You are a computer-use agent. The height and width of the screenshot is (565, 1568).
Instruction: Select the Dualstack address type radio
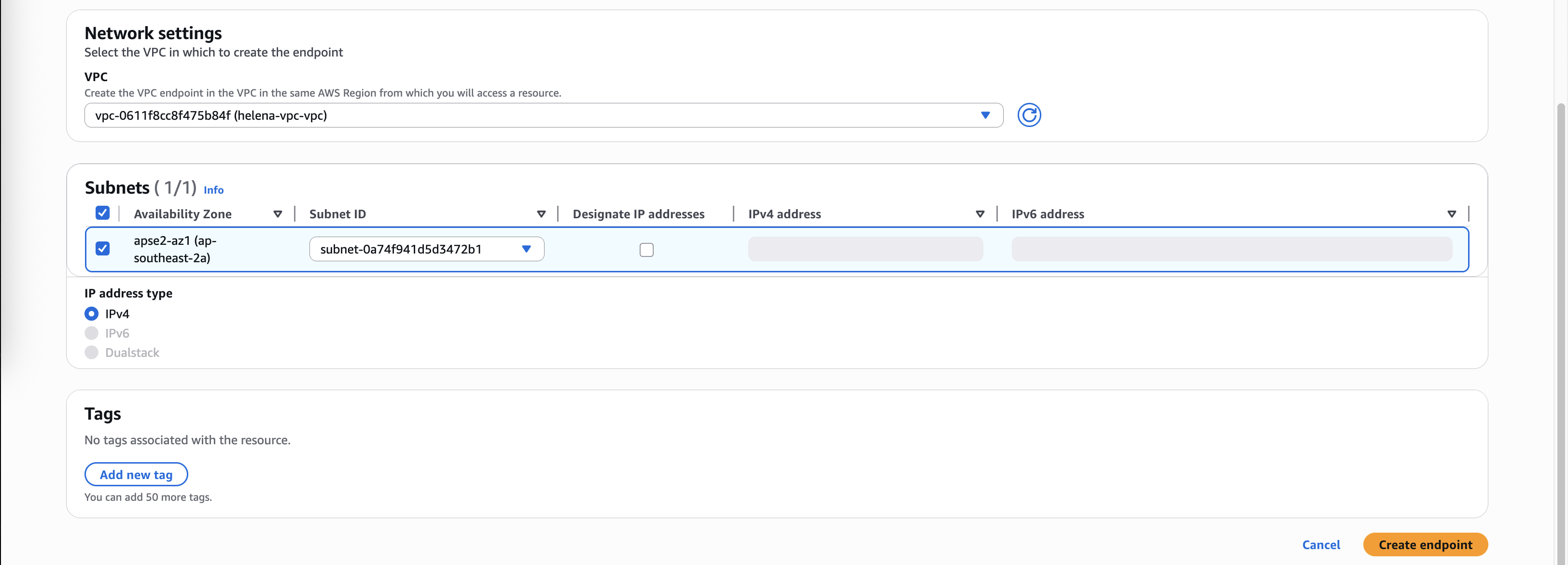[x=91, y=353]
